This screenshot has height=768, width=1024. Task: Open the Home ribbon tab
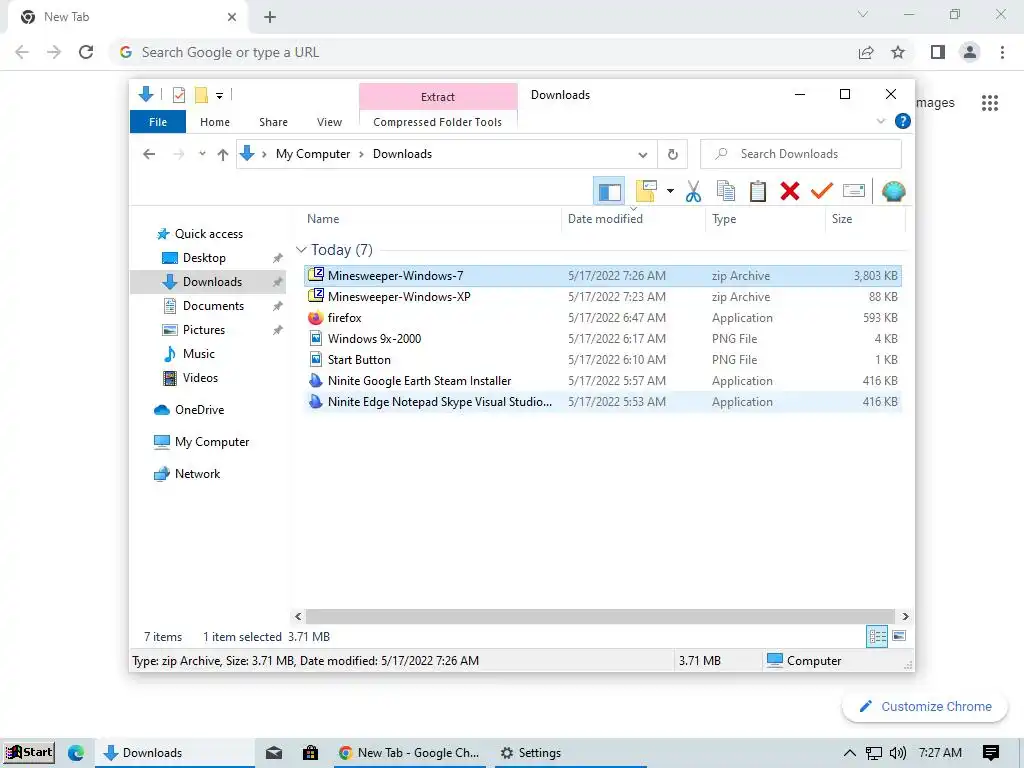tap(215, 122)
